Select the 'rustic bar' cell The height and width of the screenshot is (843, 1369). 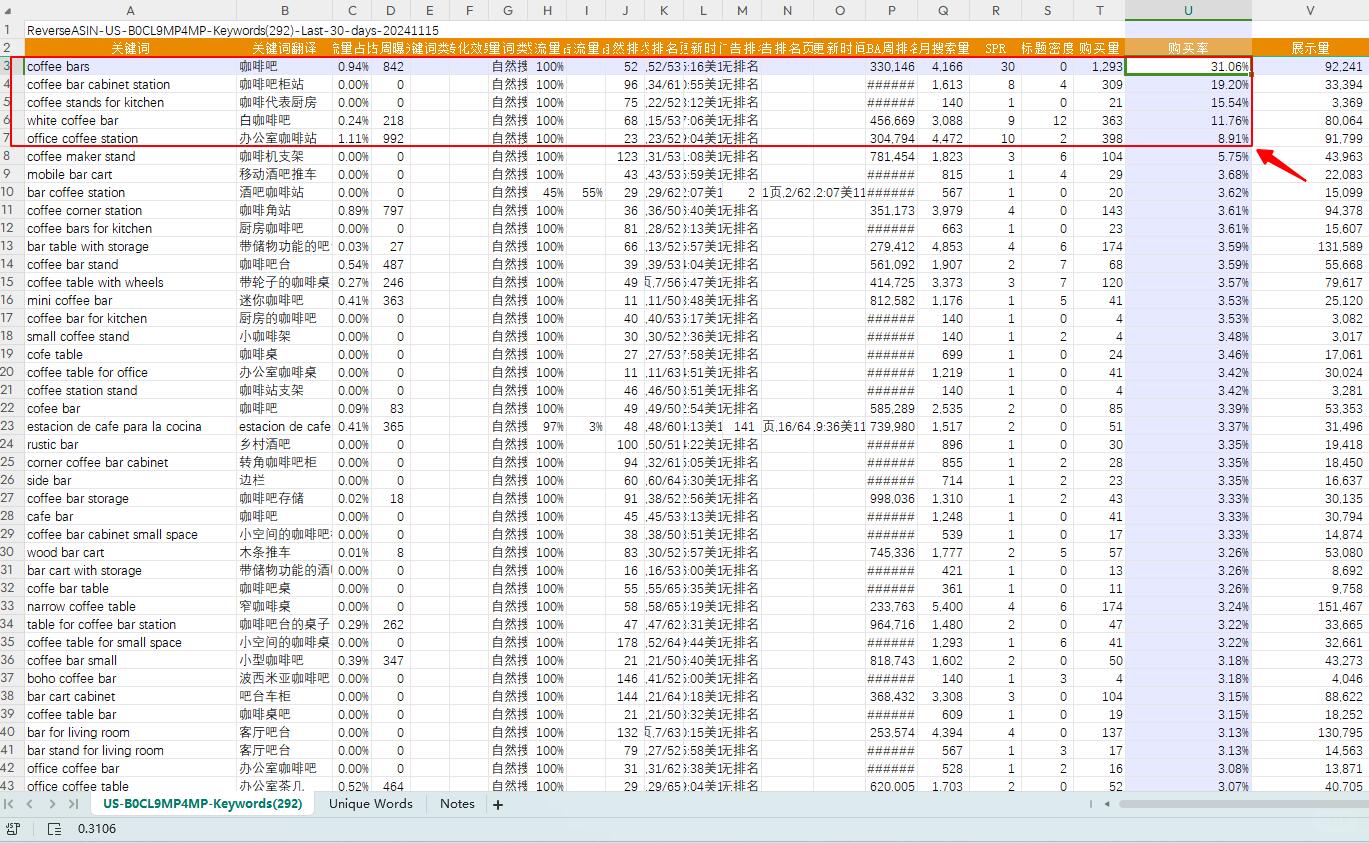pos(130,444)
